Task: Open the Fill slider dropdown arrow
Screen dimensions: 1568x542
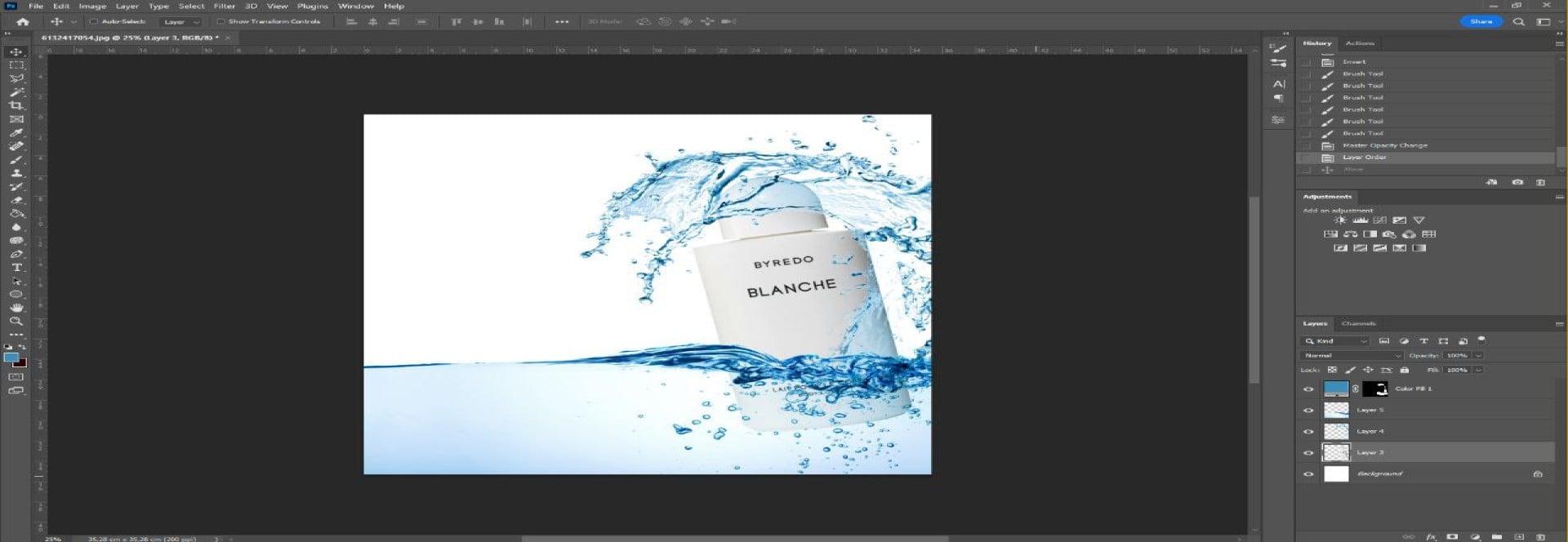Action: coord(1478,370)
